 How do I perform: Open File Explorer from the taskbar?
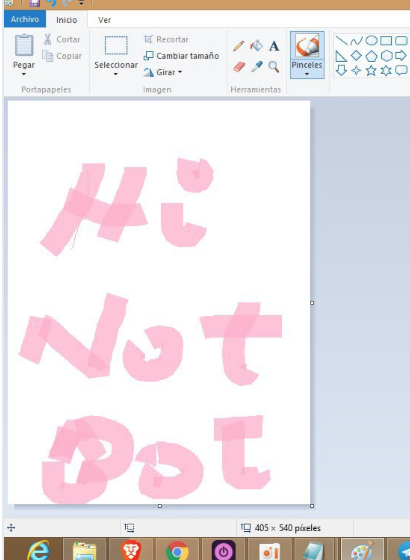point(85,550)
